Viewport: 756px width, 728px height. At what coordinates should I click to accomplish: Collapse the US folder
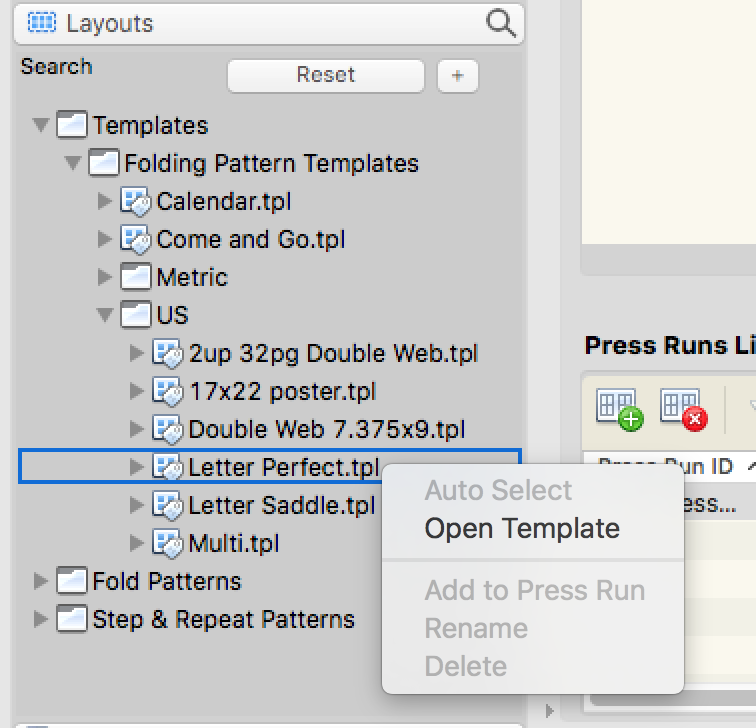pos(104,316)
